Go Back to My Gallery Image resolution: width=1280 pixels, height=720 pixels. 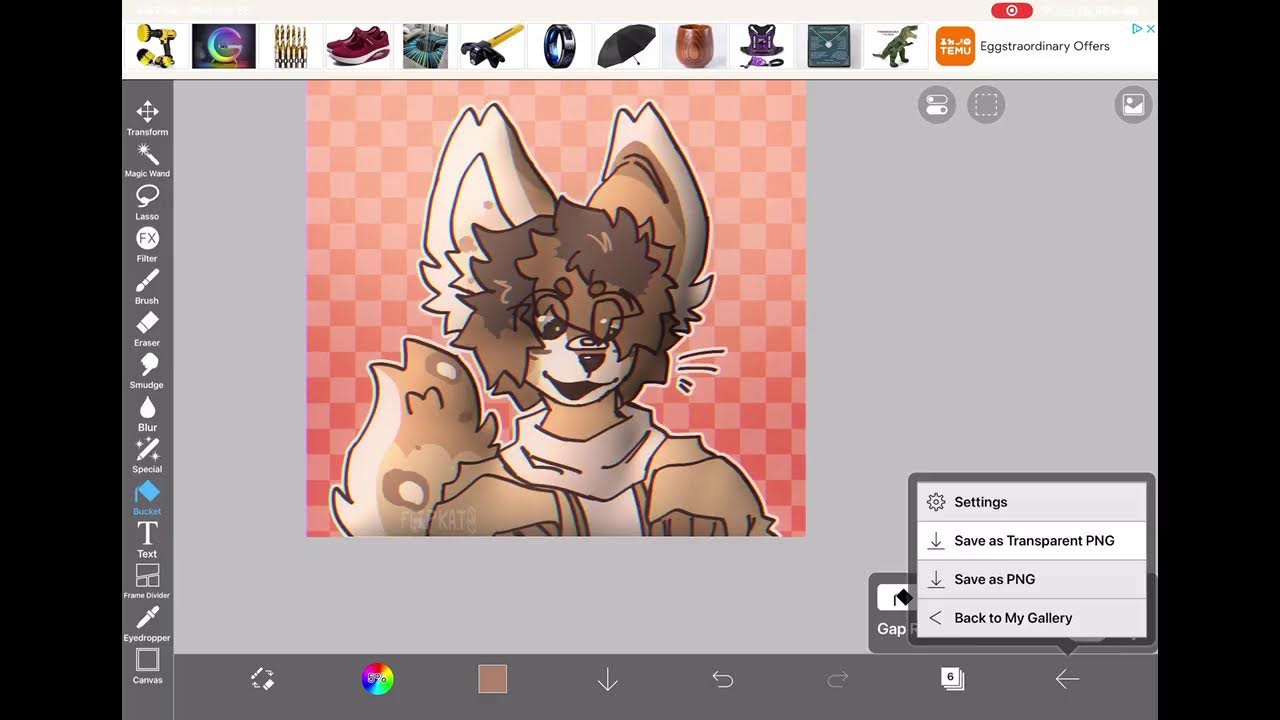[1032, 618]
